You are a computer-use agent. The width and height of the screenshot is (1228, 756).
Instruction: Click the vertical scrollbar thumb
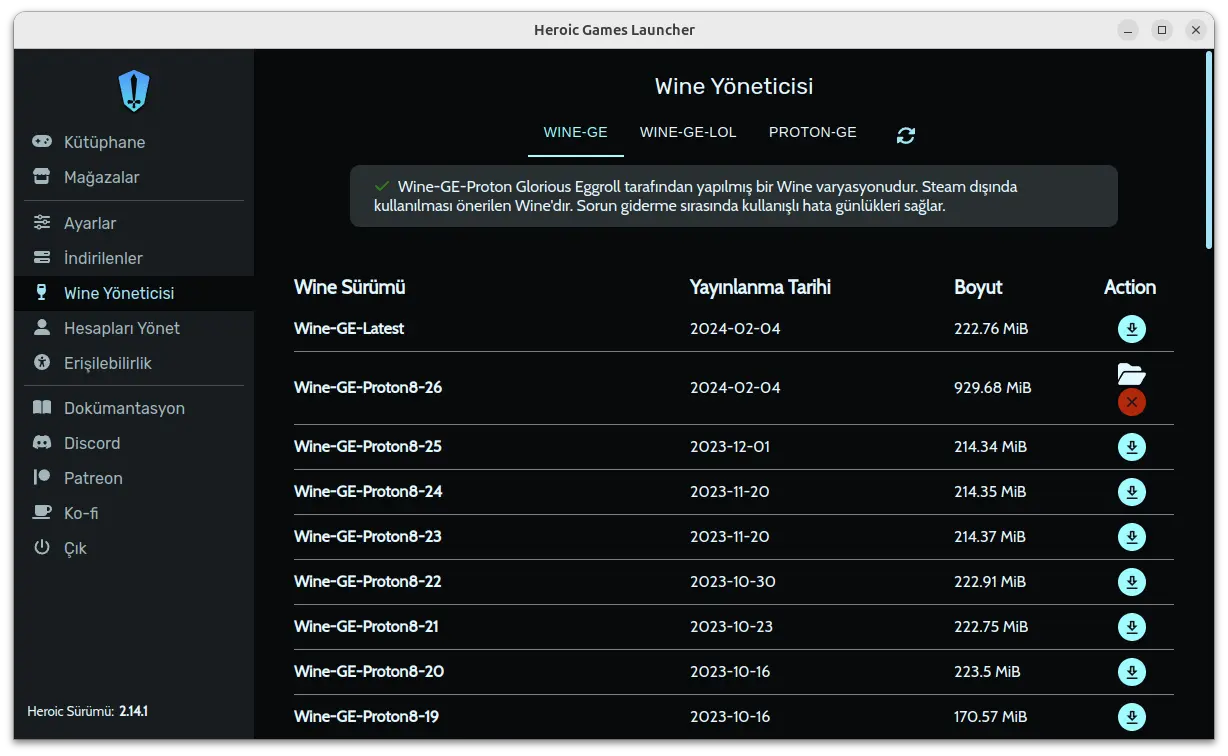[1209, 150]
